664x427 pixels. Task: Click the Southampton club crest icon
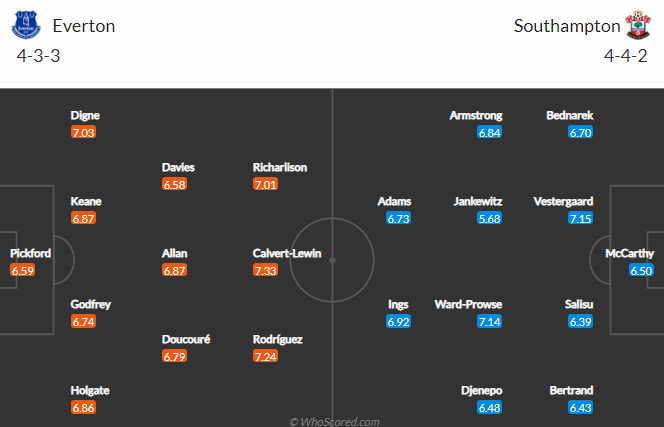click(638, 25)
